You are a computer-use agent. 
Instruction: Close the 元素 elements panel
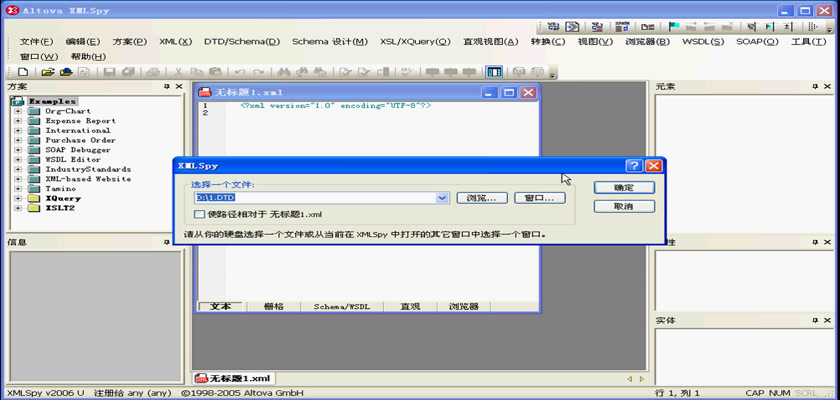point(828,86)
